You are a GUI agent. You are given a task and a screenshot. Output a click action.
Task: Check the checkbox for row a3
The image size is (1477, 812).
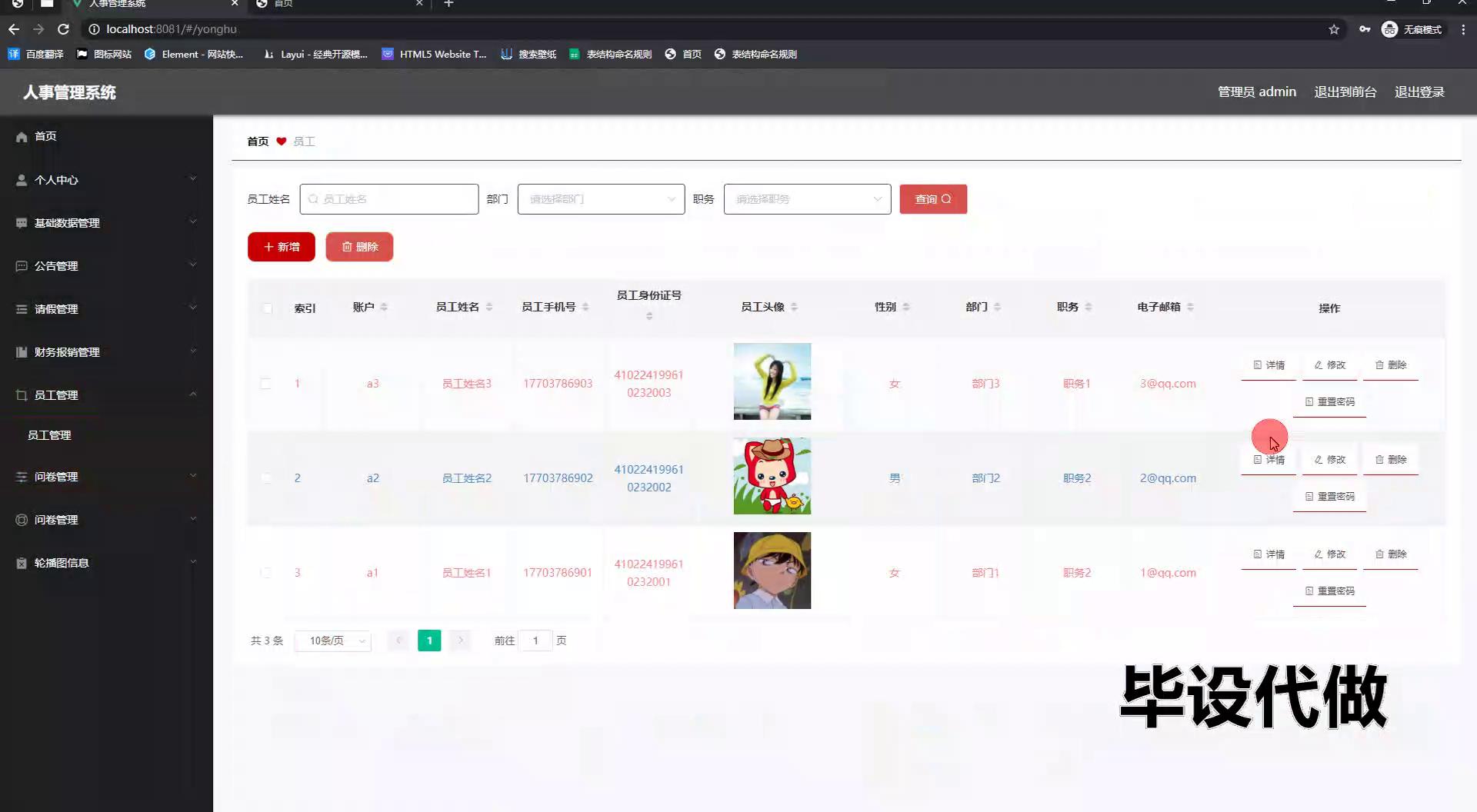[265, 384]
